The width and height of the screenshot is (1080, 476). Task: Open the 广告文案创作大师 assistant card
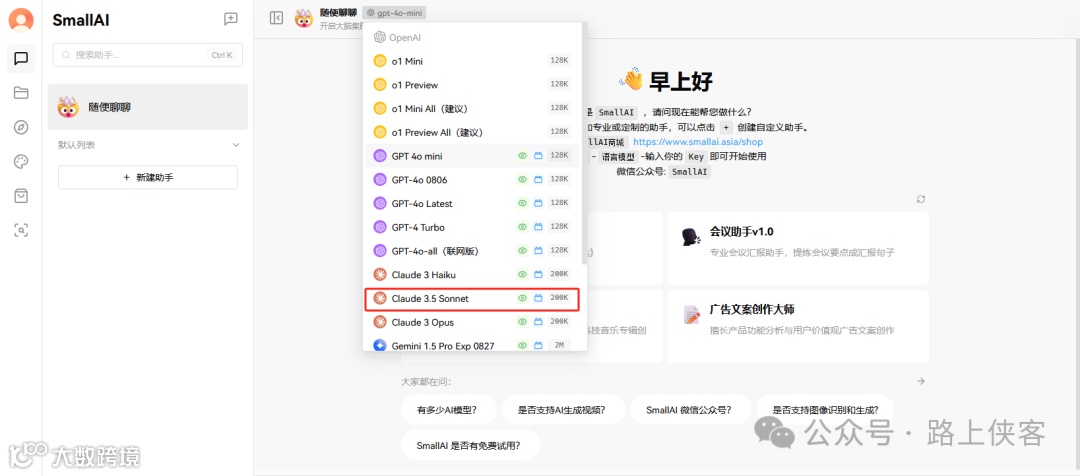(x=798, y=327)
